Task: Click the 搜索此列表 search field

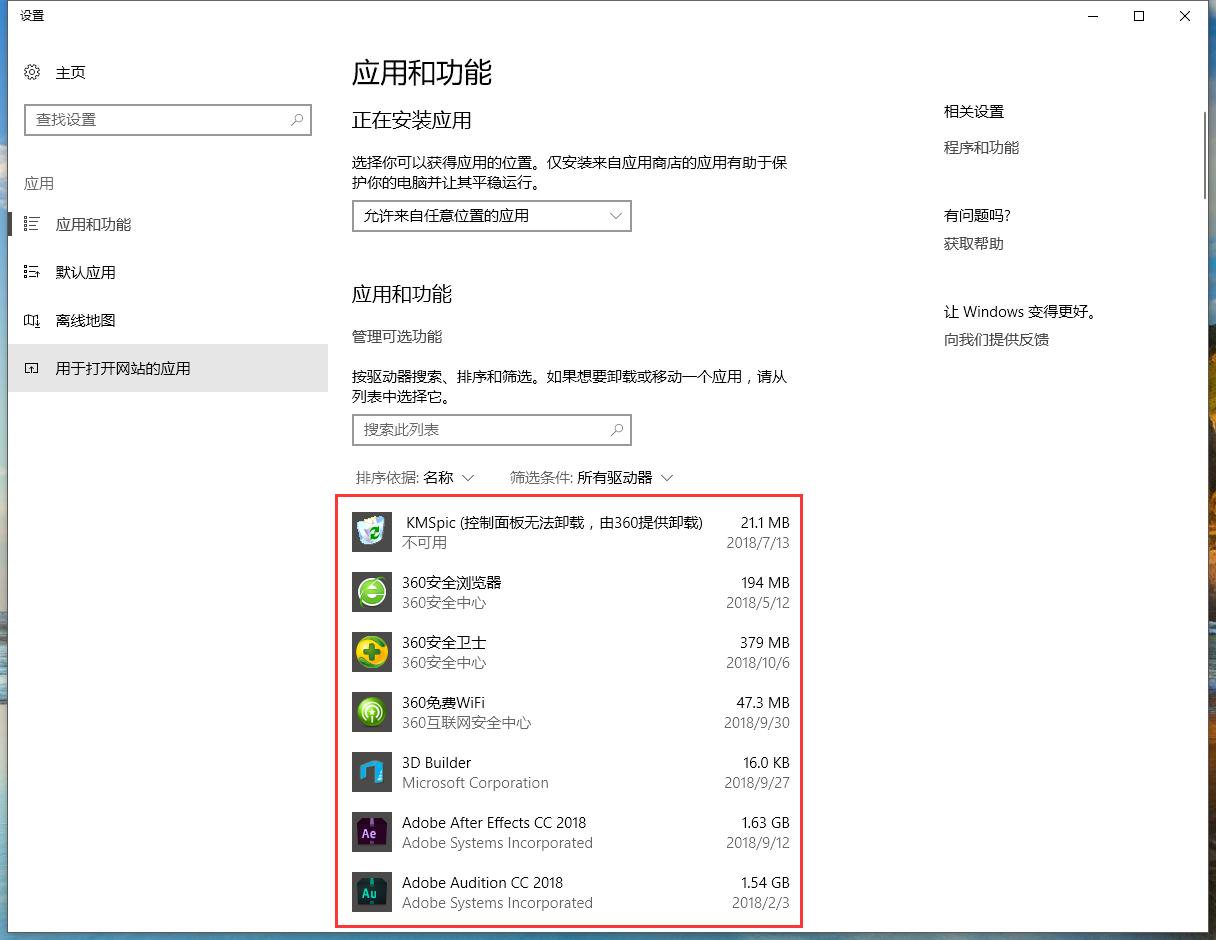Action: (492, 429)
